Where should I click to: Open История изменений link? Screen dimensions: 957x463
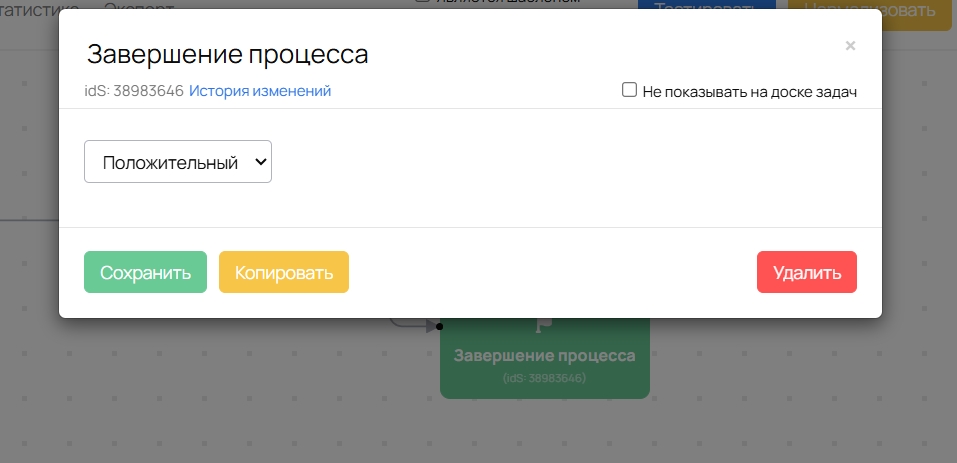coord(260,91)
